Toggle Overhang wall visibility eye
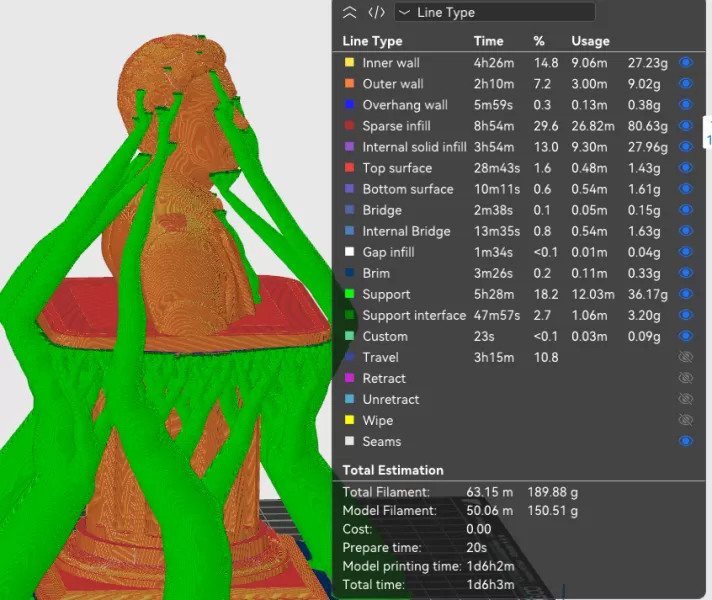712x600 pixels. [x=686, y=104]
